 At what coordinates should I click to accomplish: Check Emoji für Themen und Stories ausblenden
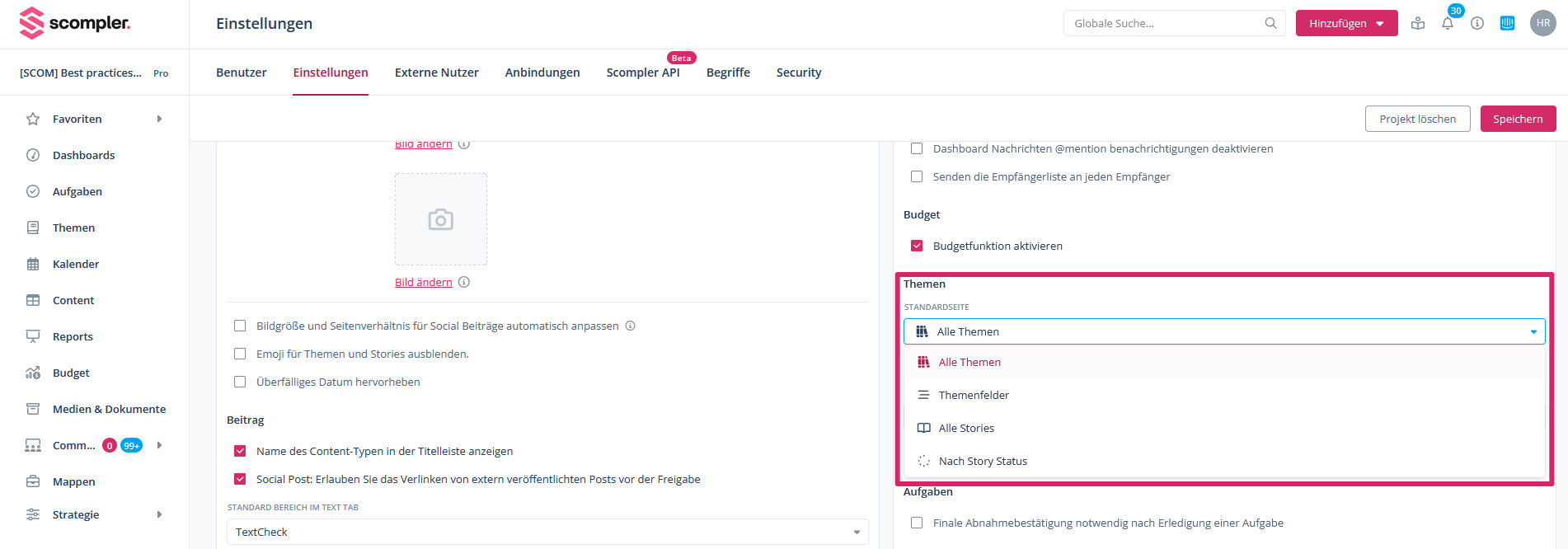click(240, 354)
